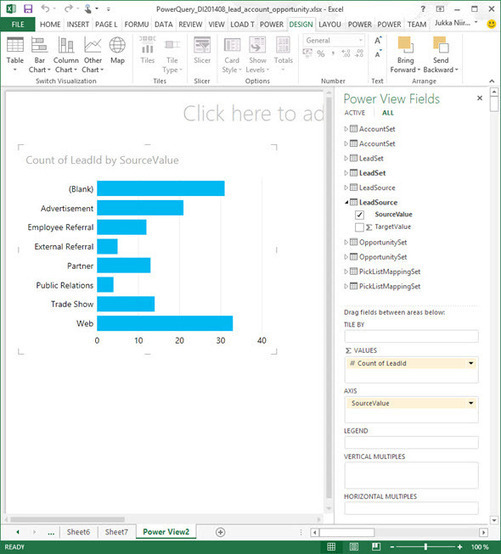The width and height of the screenshot is (501, 554).
Task: Zoom in with the plus button
Action: tap(460, 547)
